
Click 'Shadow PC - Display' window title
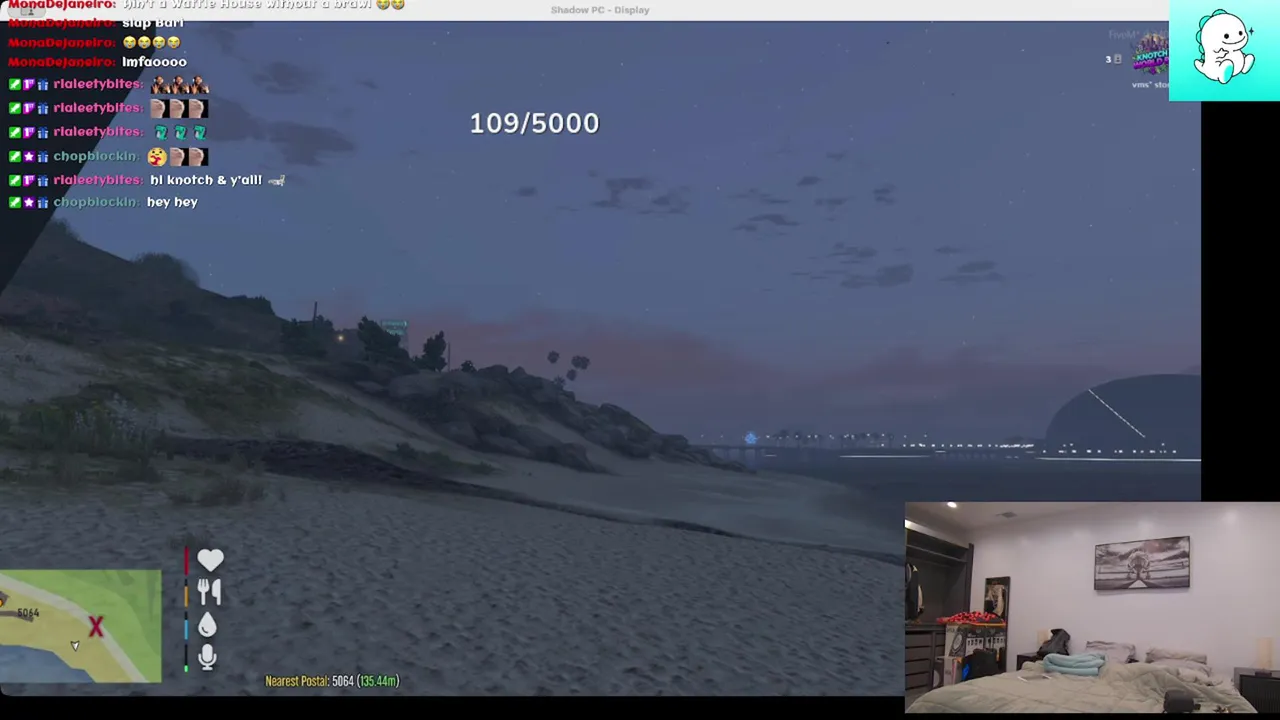tap(600, 10)
